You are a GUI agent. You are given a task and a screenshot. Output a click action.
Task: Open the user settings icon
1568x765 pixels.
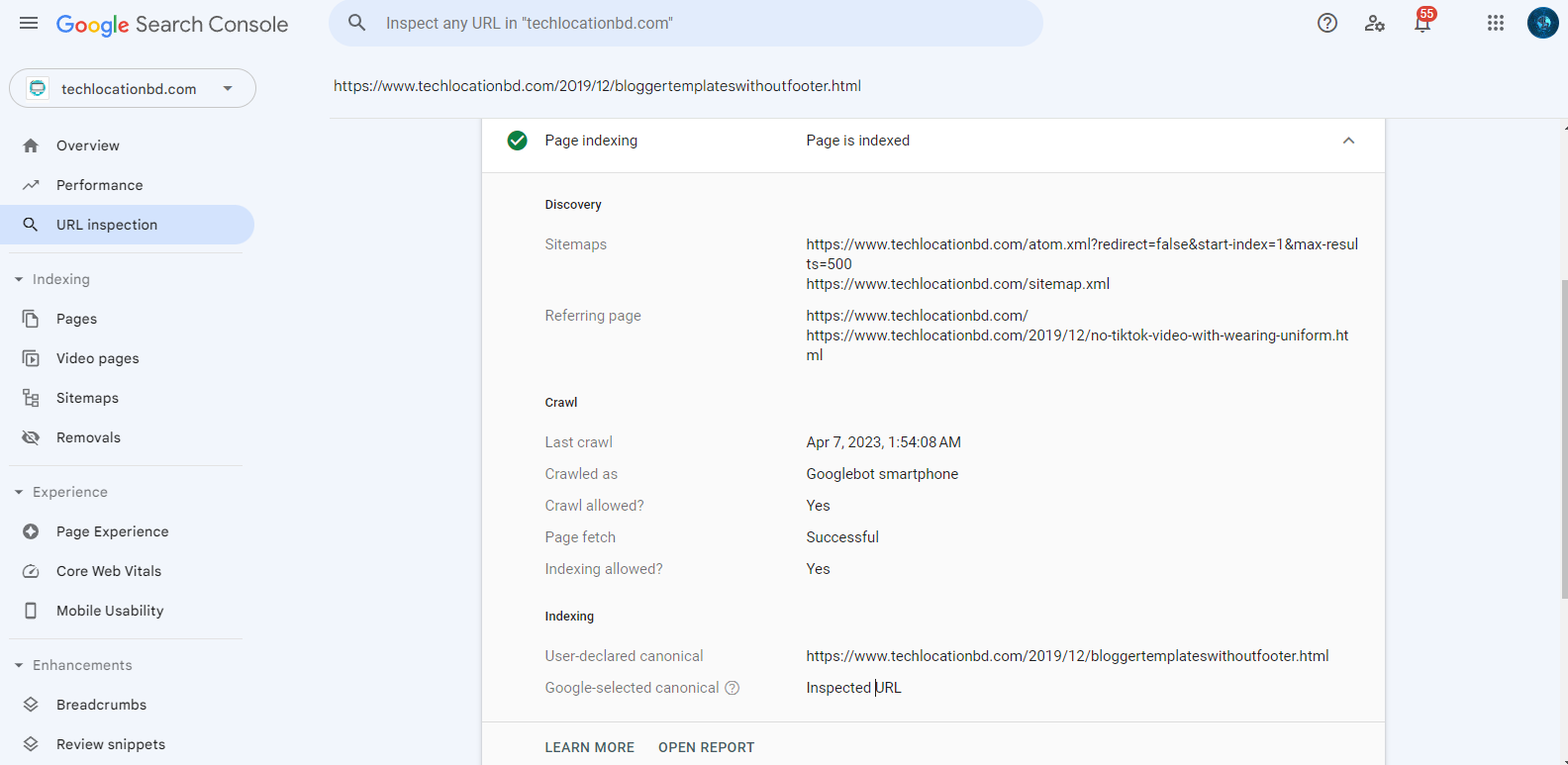tap(1375, 23)
